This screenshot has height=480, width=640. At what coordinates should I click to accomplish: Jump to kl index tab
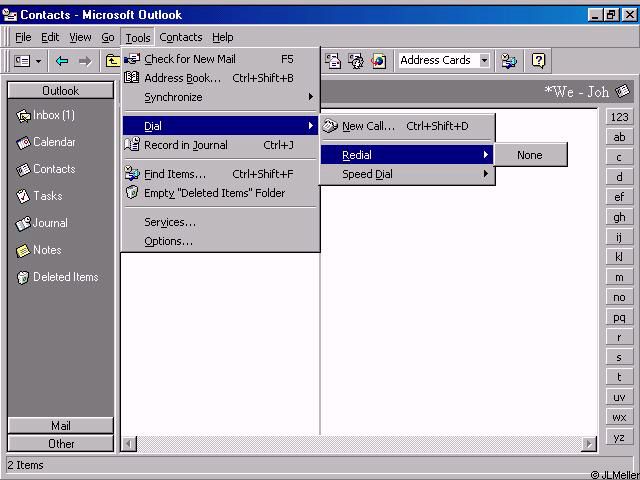[x=619, y=257]
